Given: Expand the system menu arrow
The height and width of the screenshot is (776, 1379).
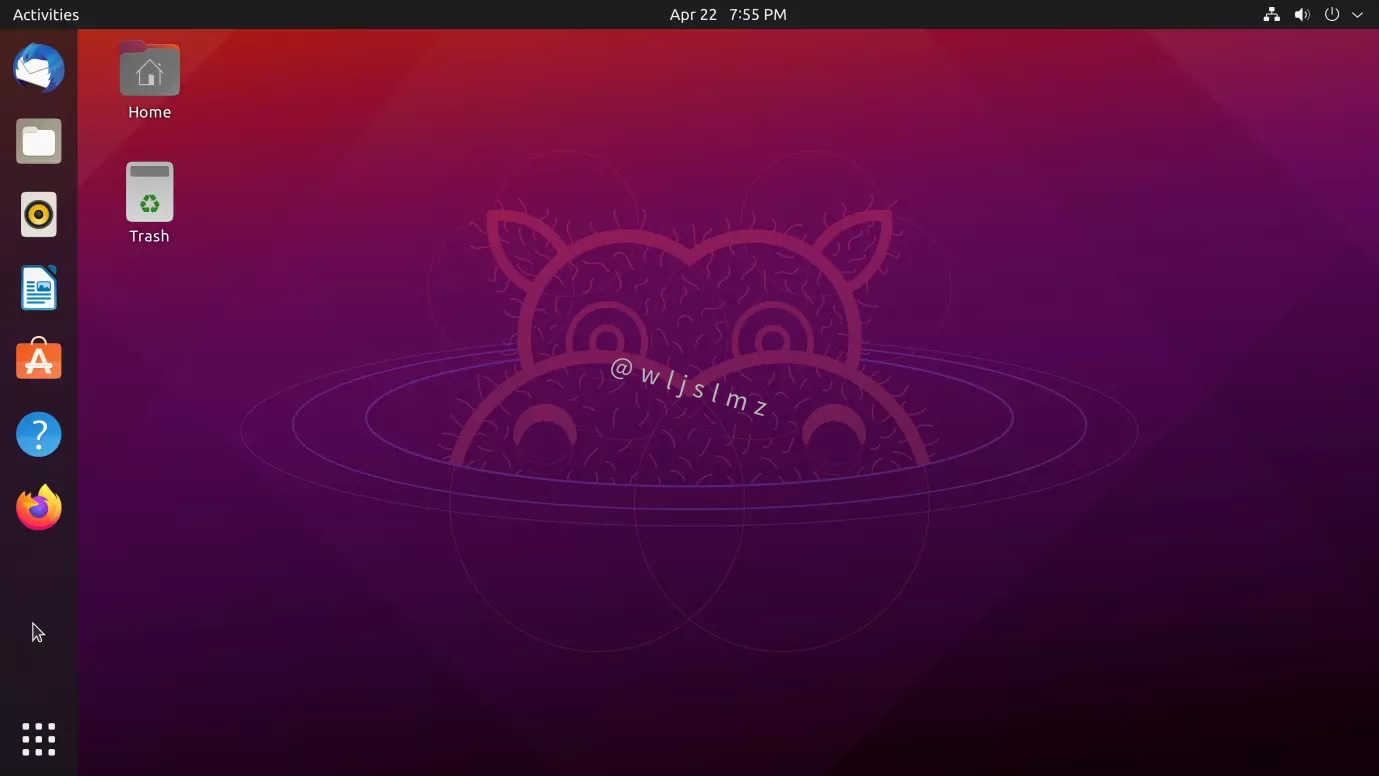Looking at the screenshot, I should pos(1357,15).
